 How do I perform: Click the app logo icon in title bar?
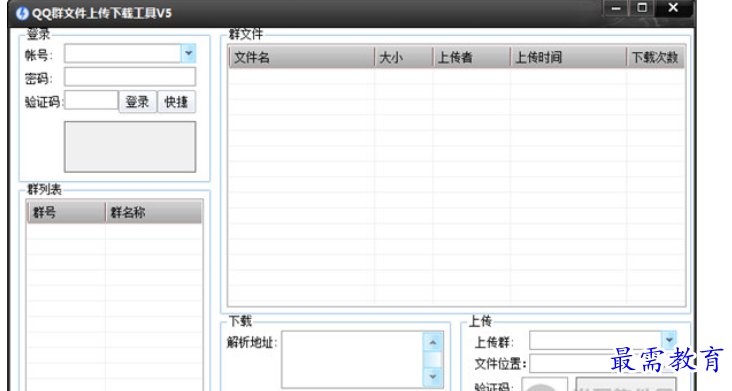(22, 13)
